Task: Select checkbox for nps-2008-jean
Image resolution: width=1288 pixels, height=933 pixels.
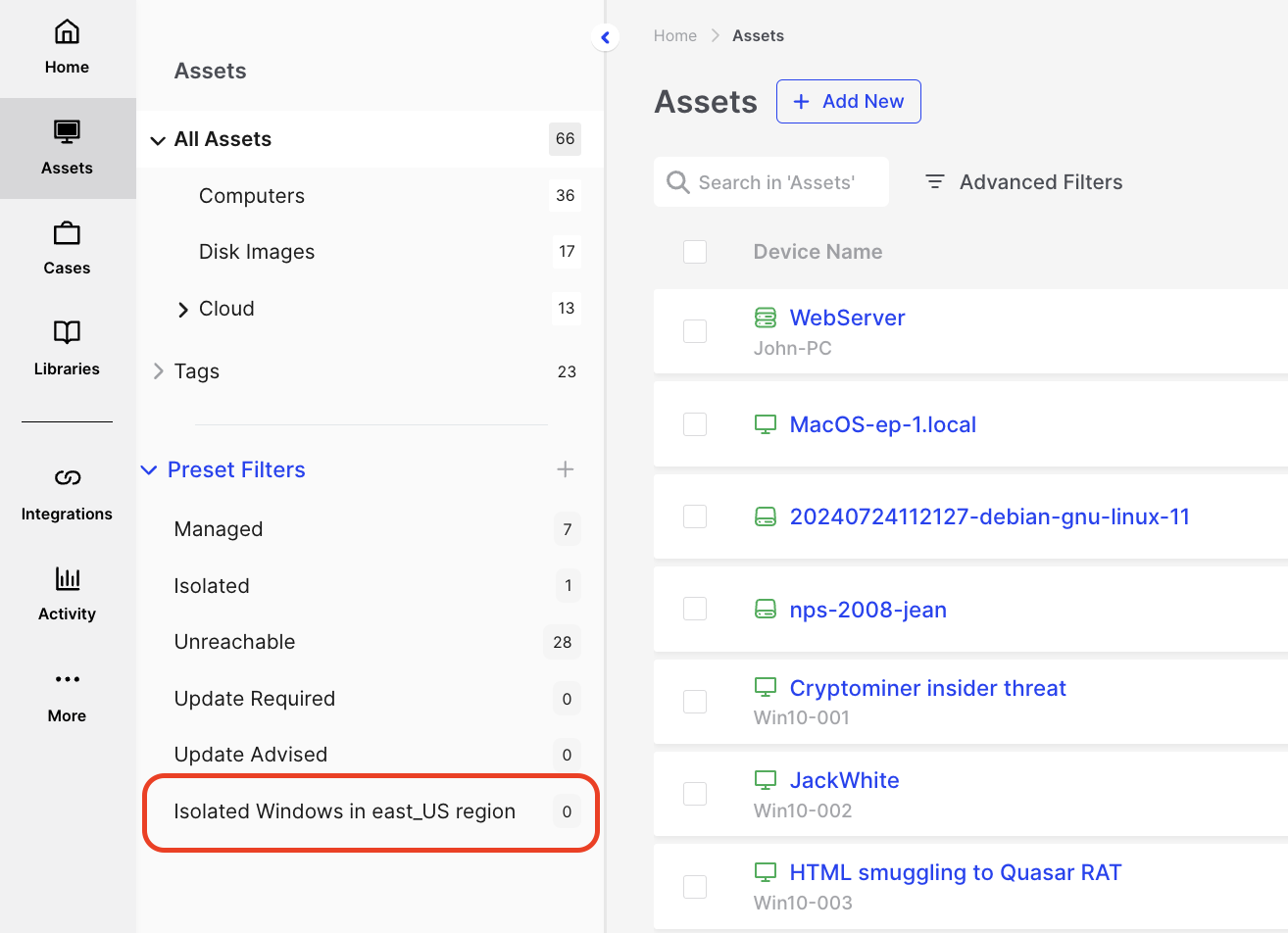Action: [x=695, y=609]
